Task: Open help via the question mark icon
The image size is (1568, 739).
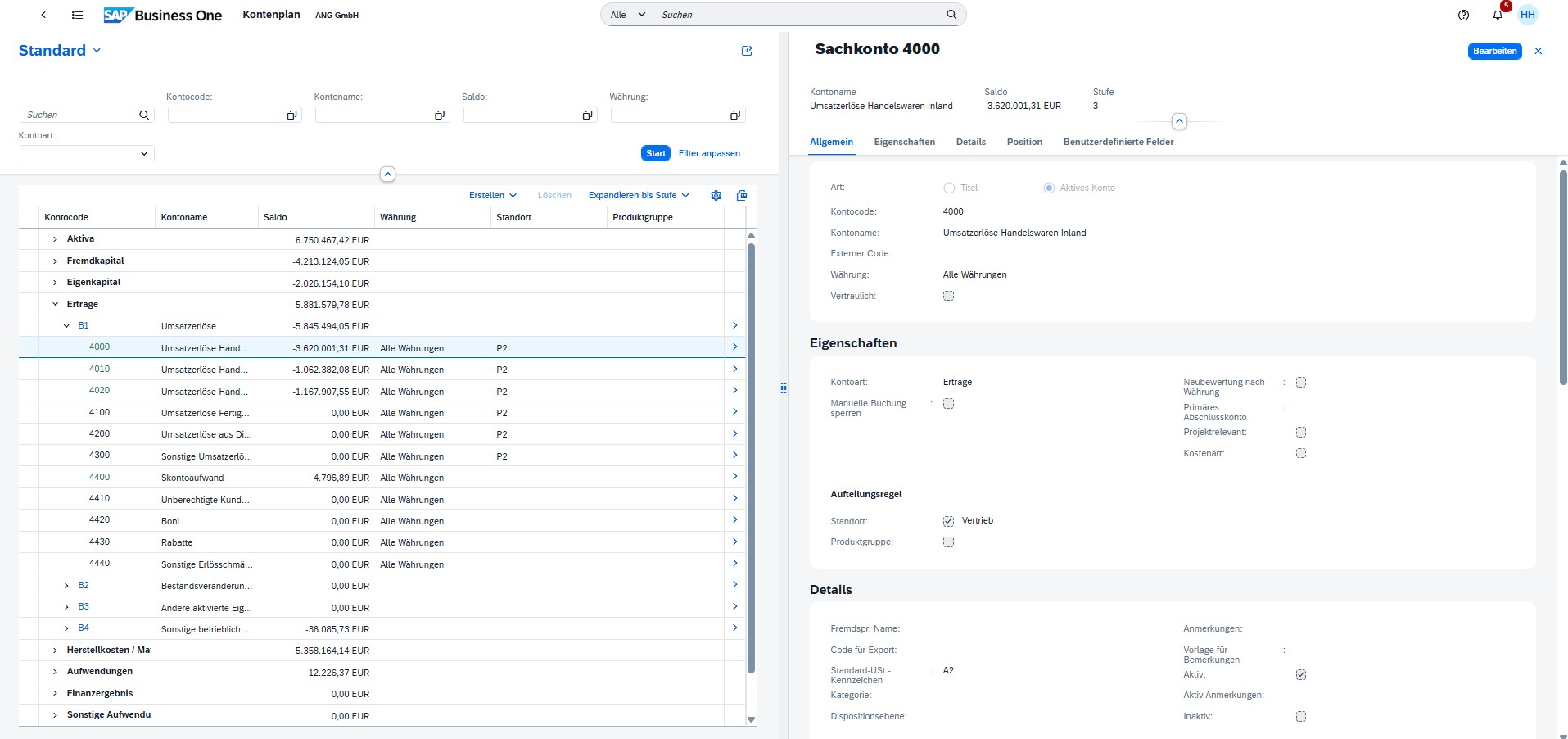Action: click(x=1465, y=15)
